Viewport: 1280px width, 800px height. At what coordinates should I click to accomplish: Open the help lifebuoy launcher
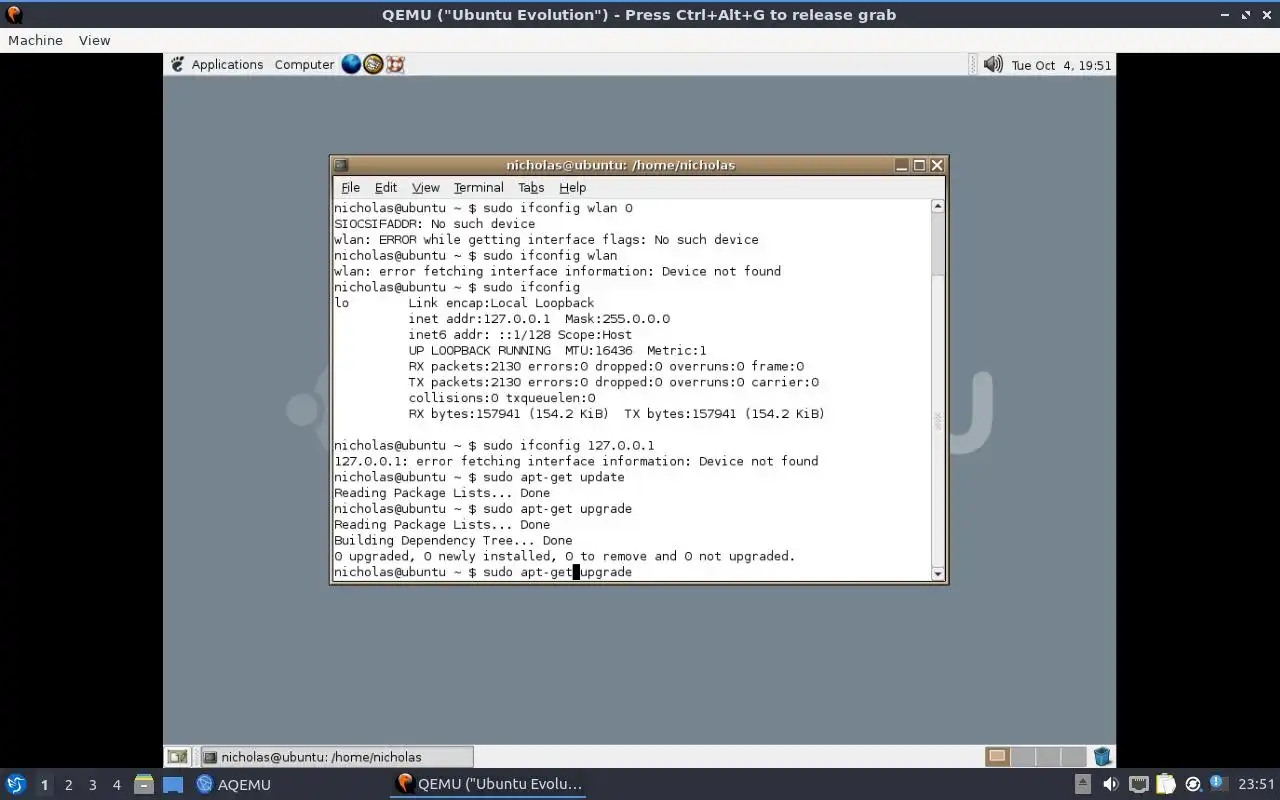point(395,64)
